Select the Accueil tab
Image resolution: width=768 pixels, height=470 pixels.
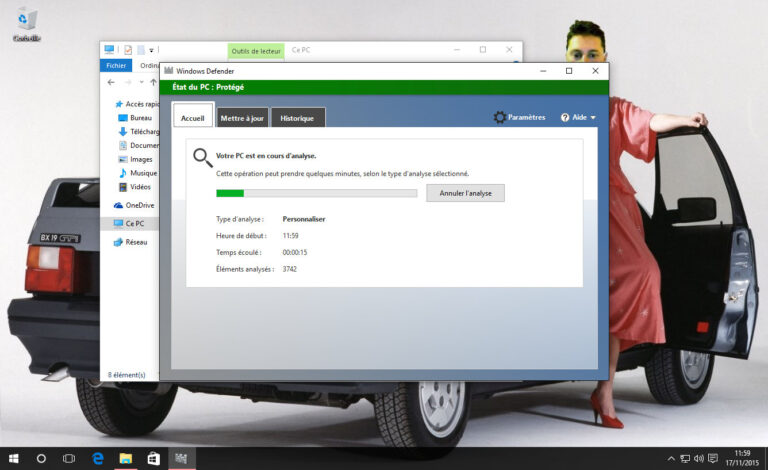tap(192, 118)
